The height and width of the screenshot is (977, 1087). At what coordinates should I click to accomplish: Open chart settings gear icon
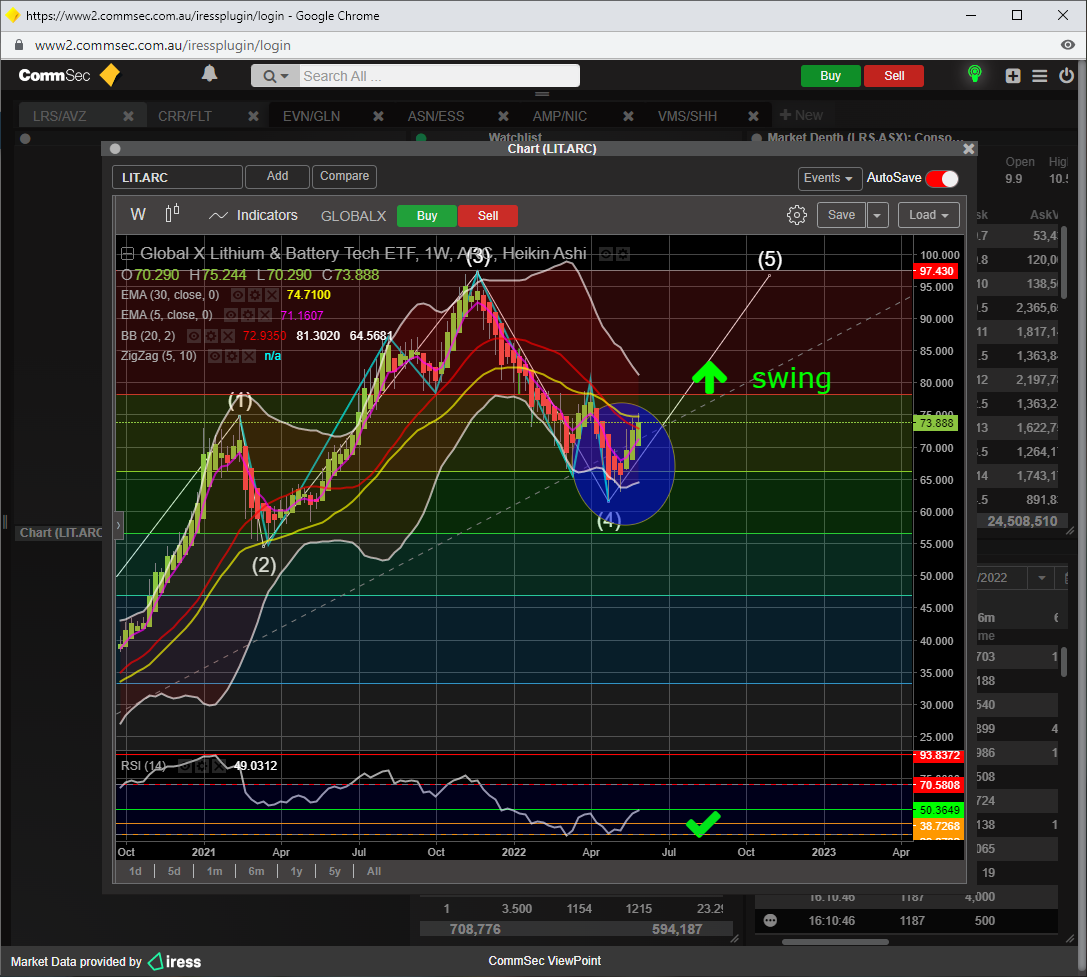pos(797,215)
